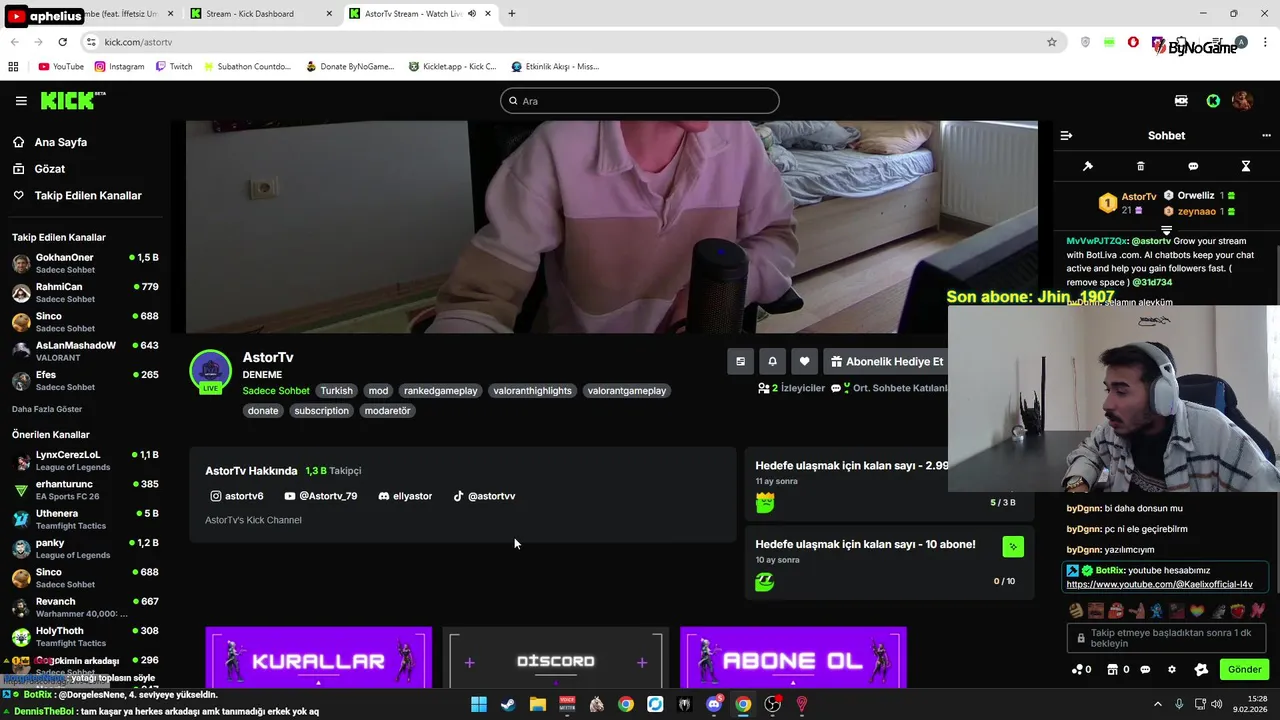1280x720 pixels.
Task: Open the user profile avatar menu
Action: [x=1242, y=101]
